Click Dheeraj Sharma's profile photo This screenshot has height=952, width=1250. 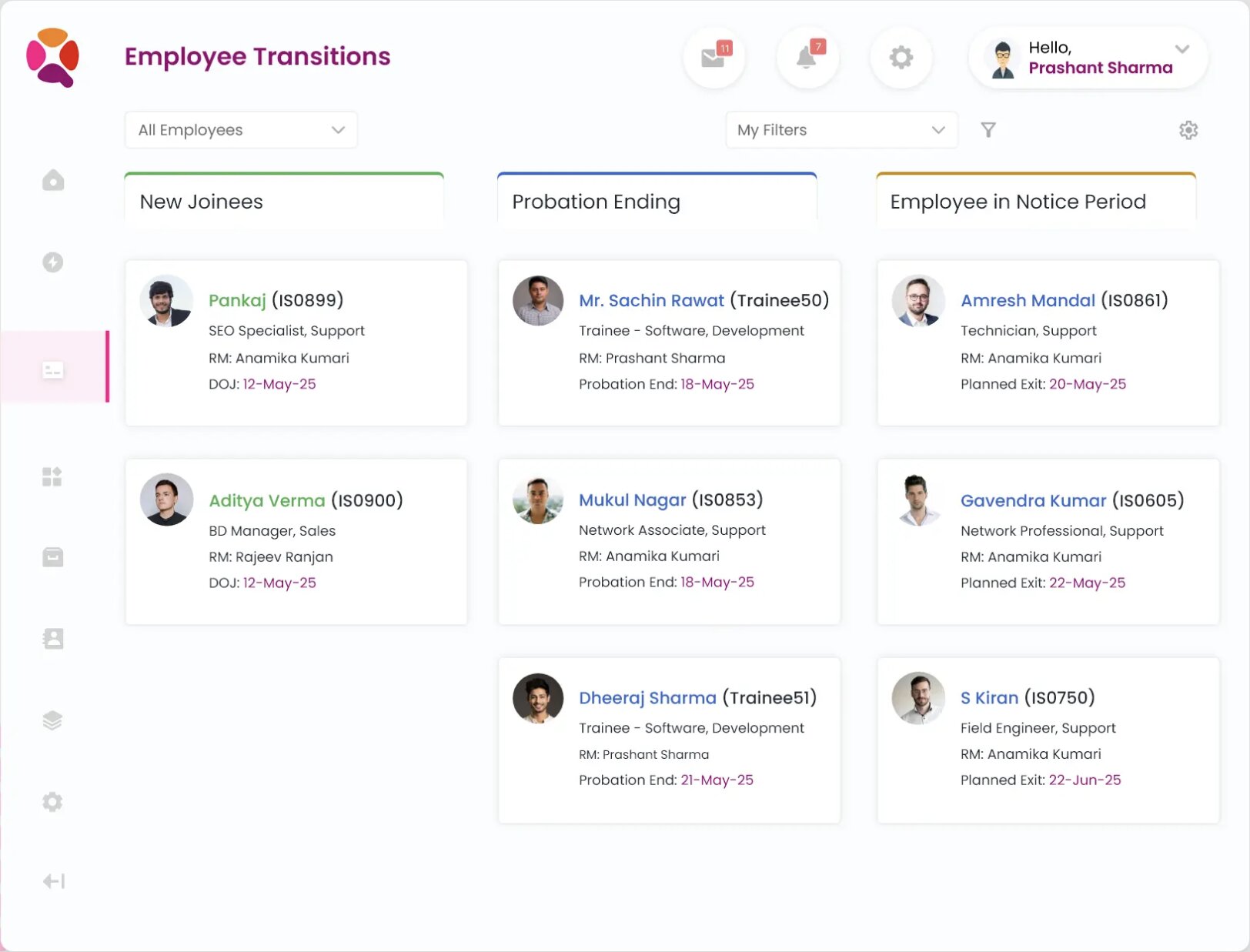pyautogui.click(x=538, y=699)
